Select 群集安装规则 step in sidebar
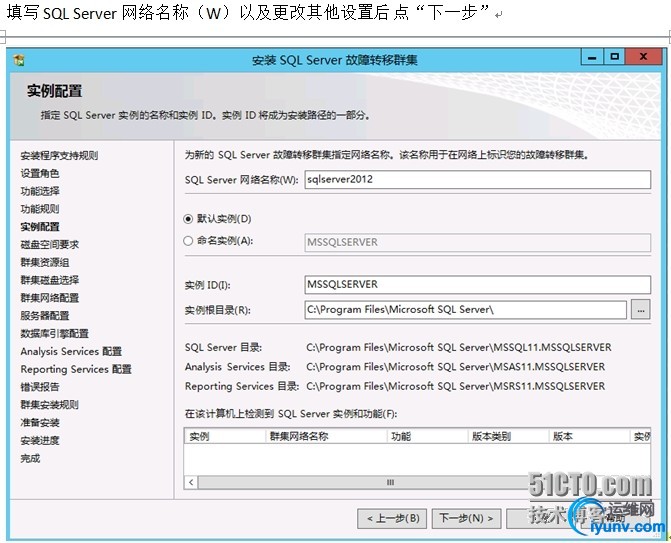Screen dimensions: 671x543 point(50,405)
